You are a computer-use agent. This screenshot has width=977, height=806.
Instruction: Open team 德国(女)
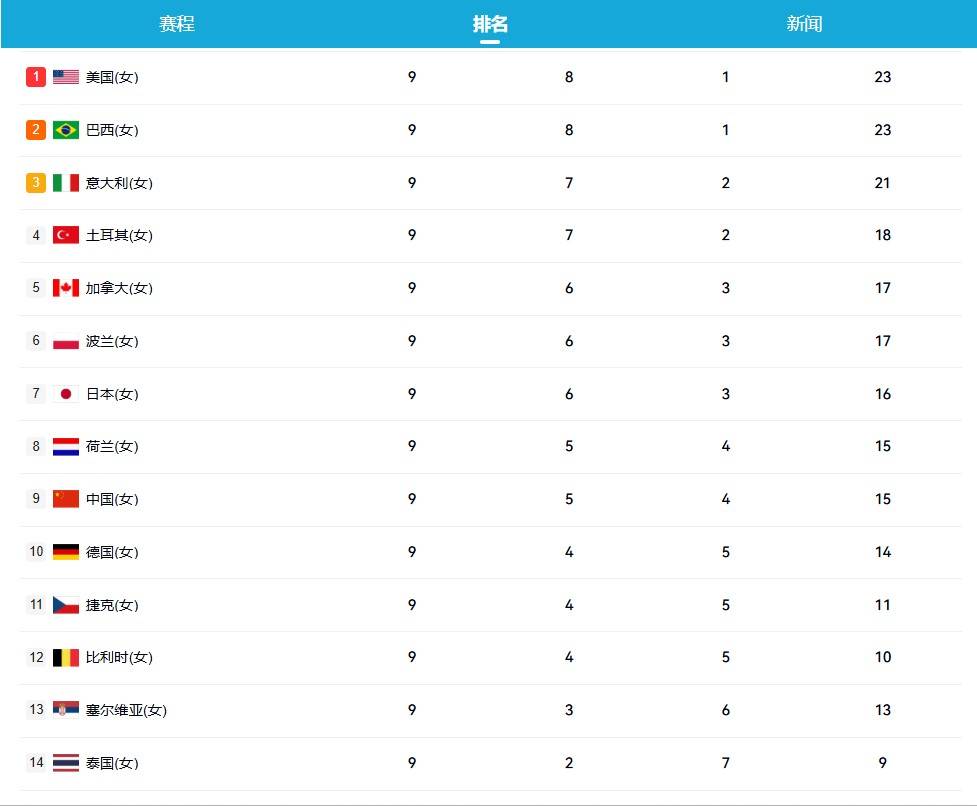(112, 552)
